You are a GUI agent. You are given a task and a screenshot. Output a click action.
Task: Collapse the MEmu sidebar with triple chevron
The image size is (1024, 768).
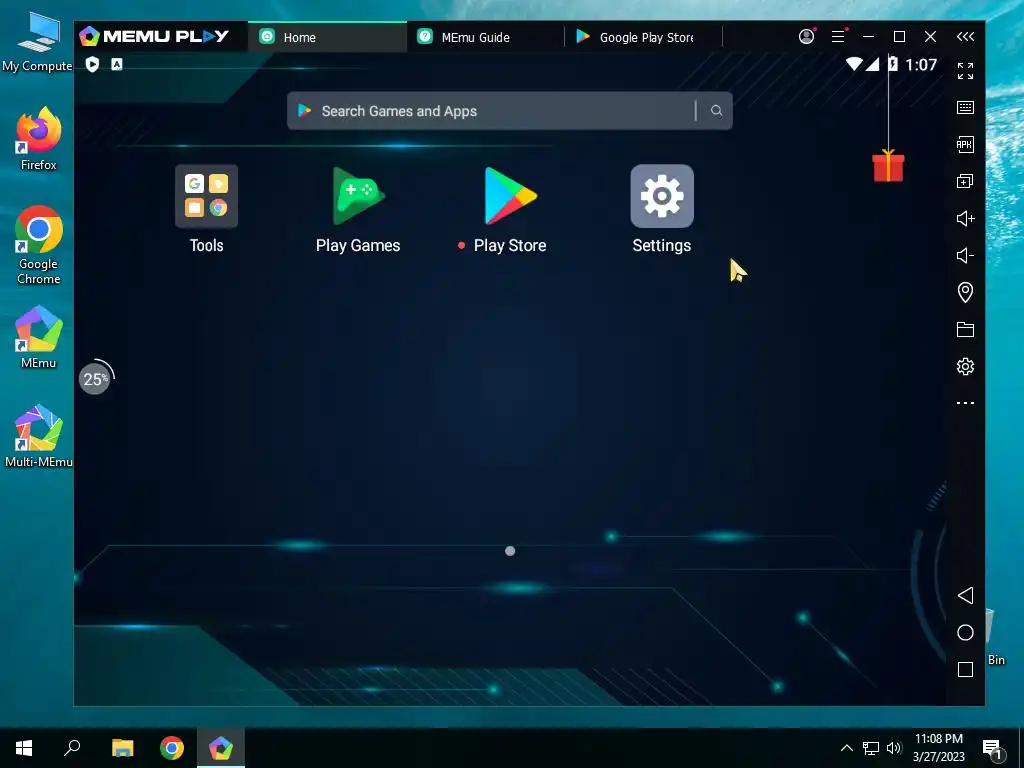965,37
